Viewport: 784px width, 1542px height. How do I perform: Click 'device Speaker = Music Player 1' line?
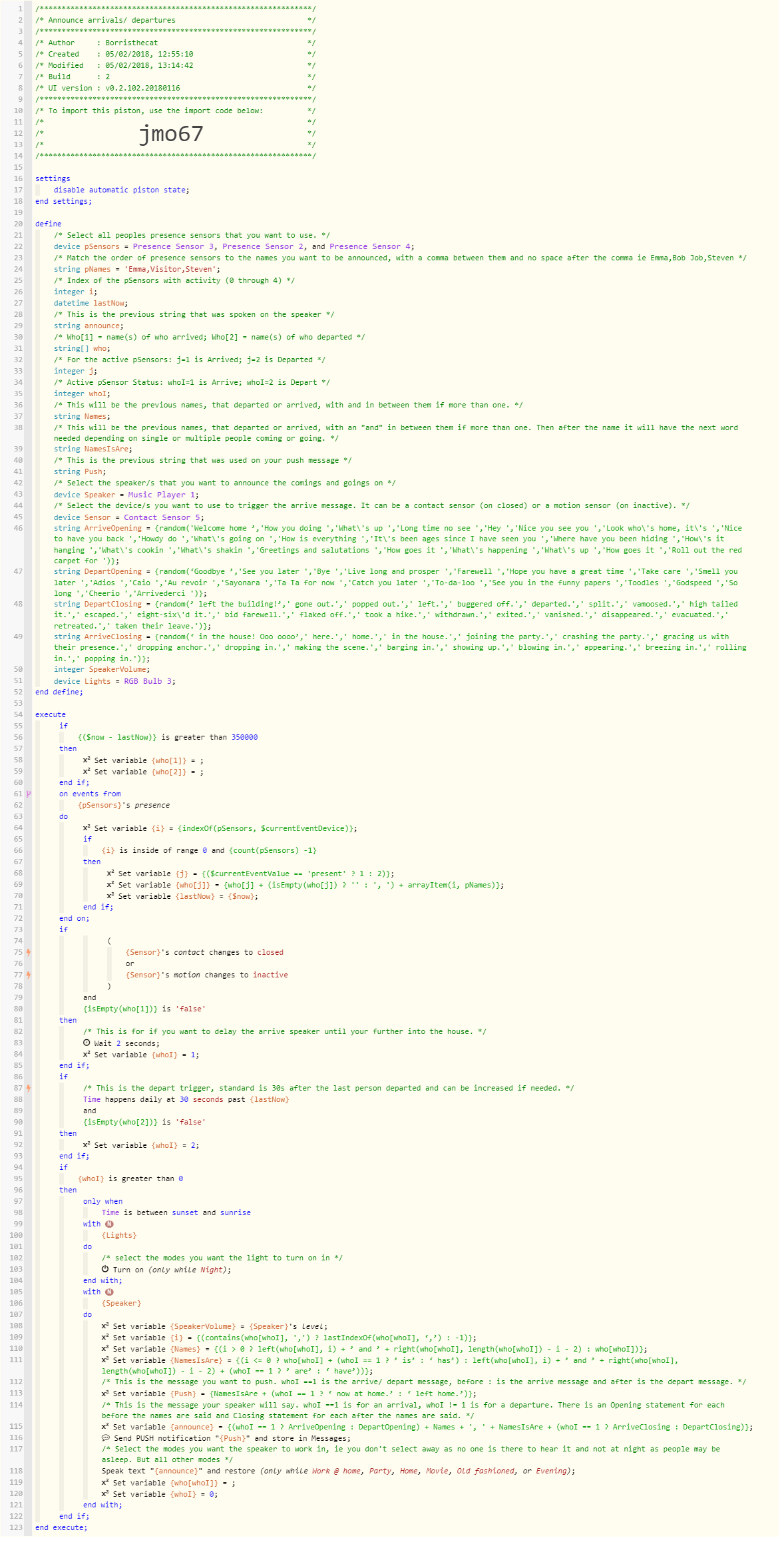[x=126, y=495]
